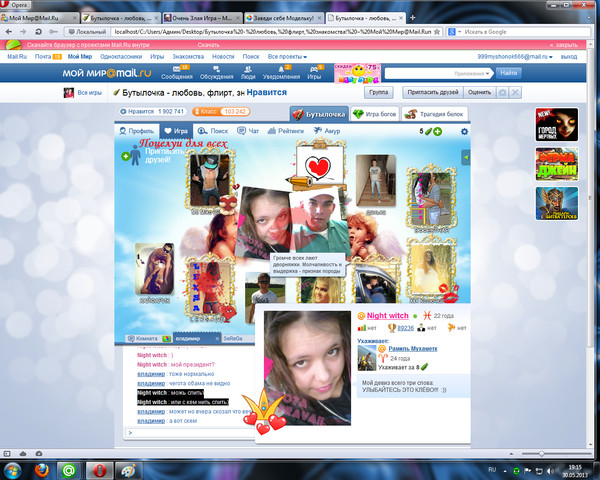Click the Mail.Ru site search input field
Image resolution: width=600 pixels, height=480 pixels.
click(418, 73)
